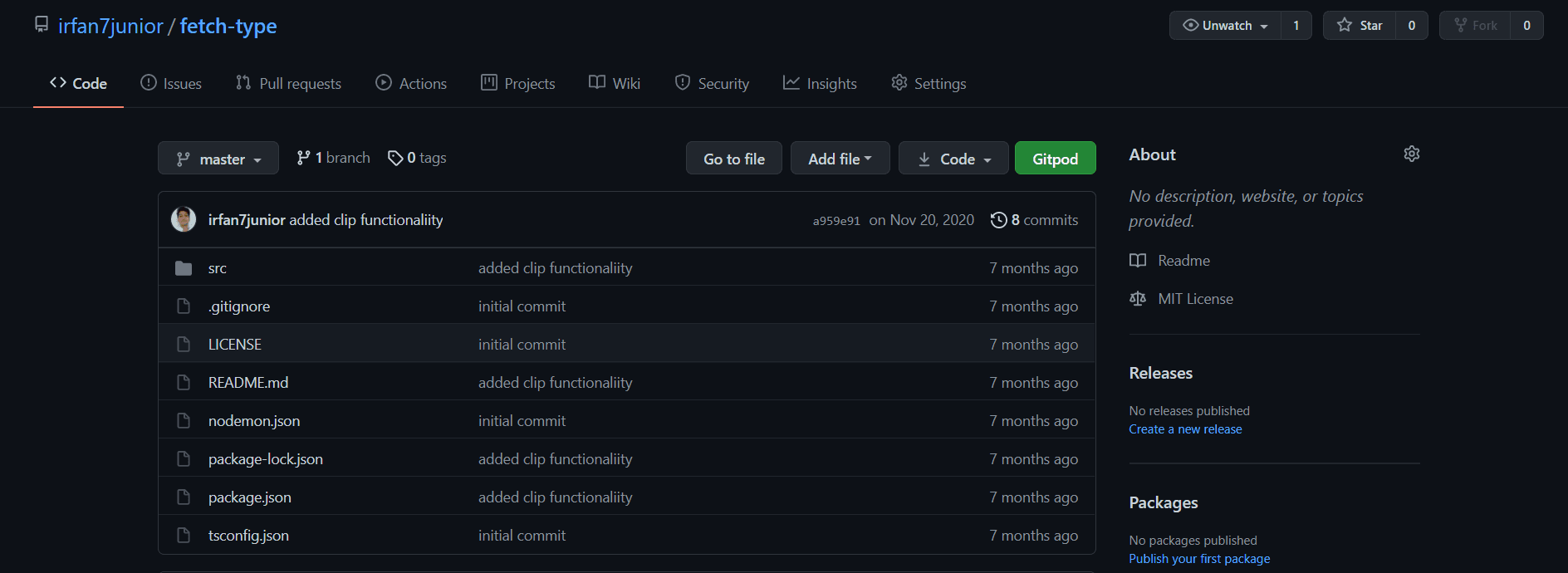This screenshot has width=1568, height=573.
Task: Open the Unwatch notifications dropdown
Action: (x=1226, y=26)
